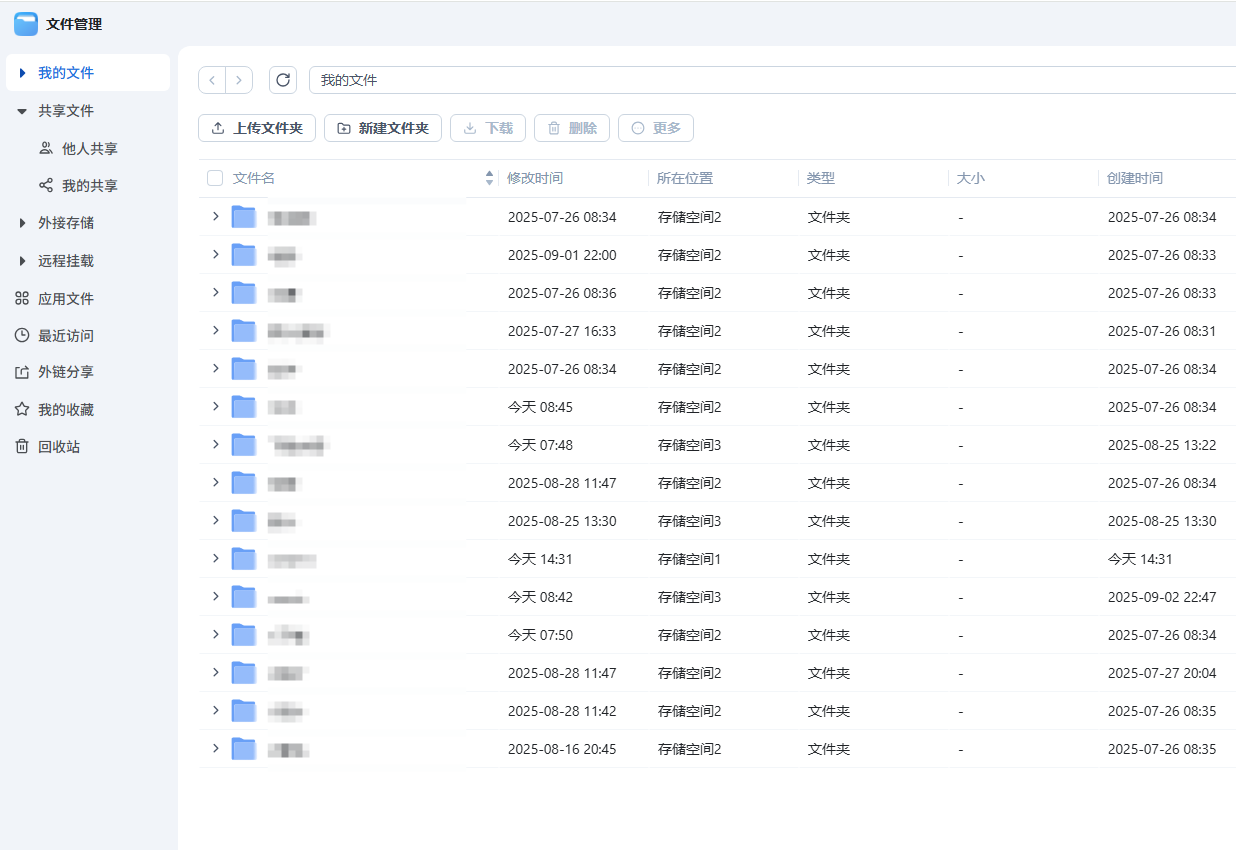Viewport: 1236px width, 850px height.
Task: Open the 回收站 recycle bin
Action: click(x=58, y=447)
